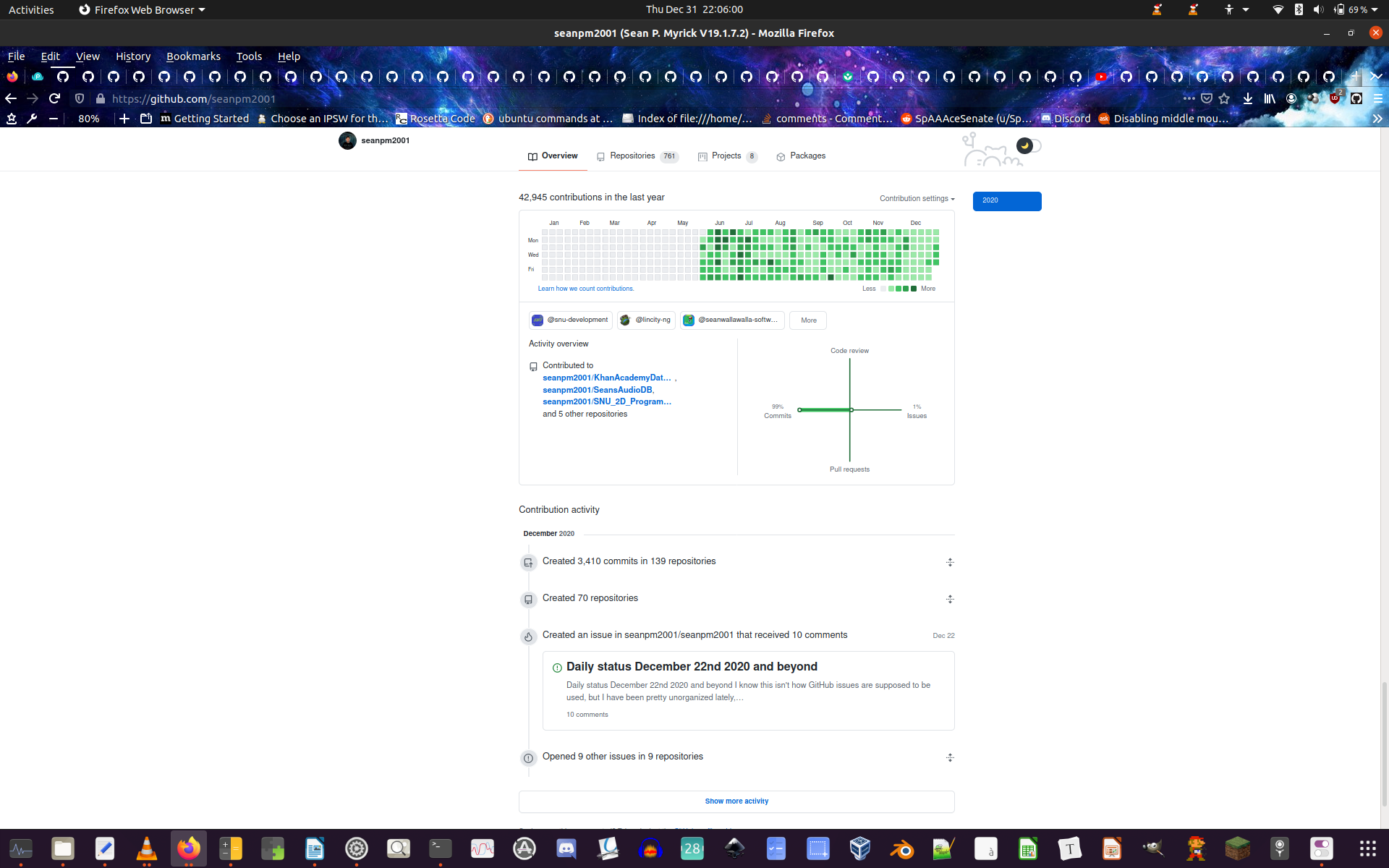The height and width of the screenshot is (868, 1389).
Task: Open a new tab with plus button
Action: pyautogui.click(x=1355, y=76)
